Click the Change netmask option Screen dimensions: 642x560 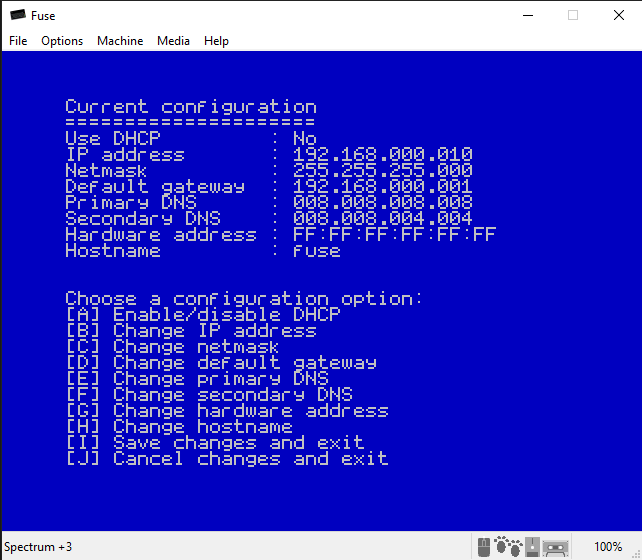pos(173,347)
